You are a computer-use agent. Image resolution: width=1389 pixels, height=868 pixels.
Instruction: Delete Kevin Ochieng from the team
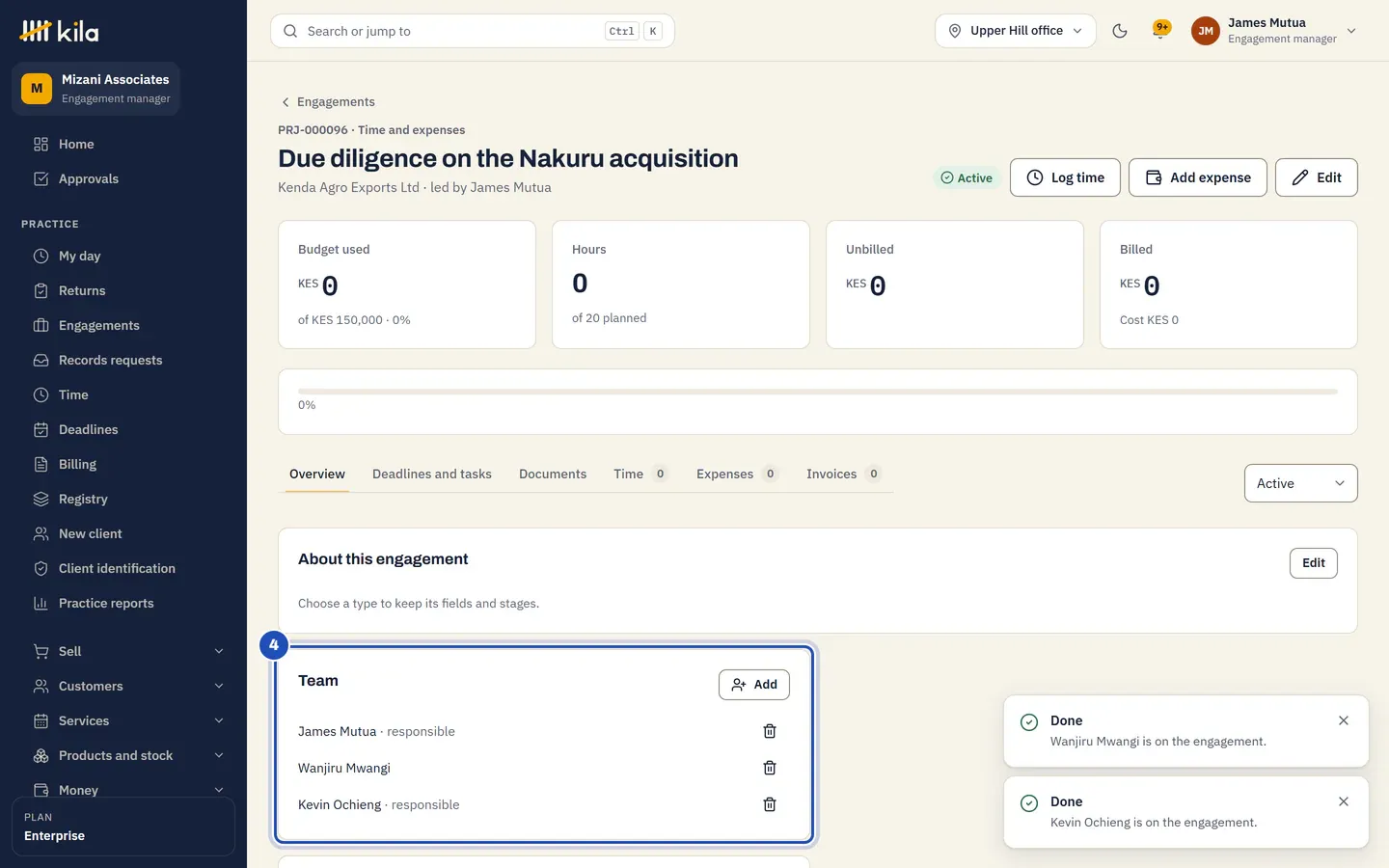770,804
